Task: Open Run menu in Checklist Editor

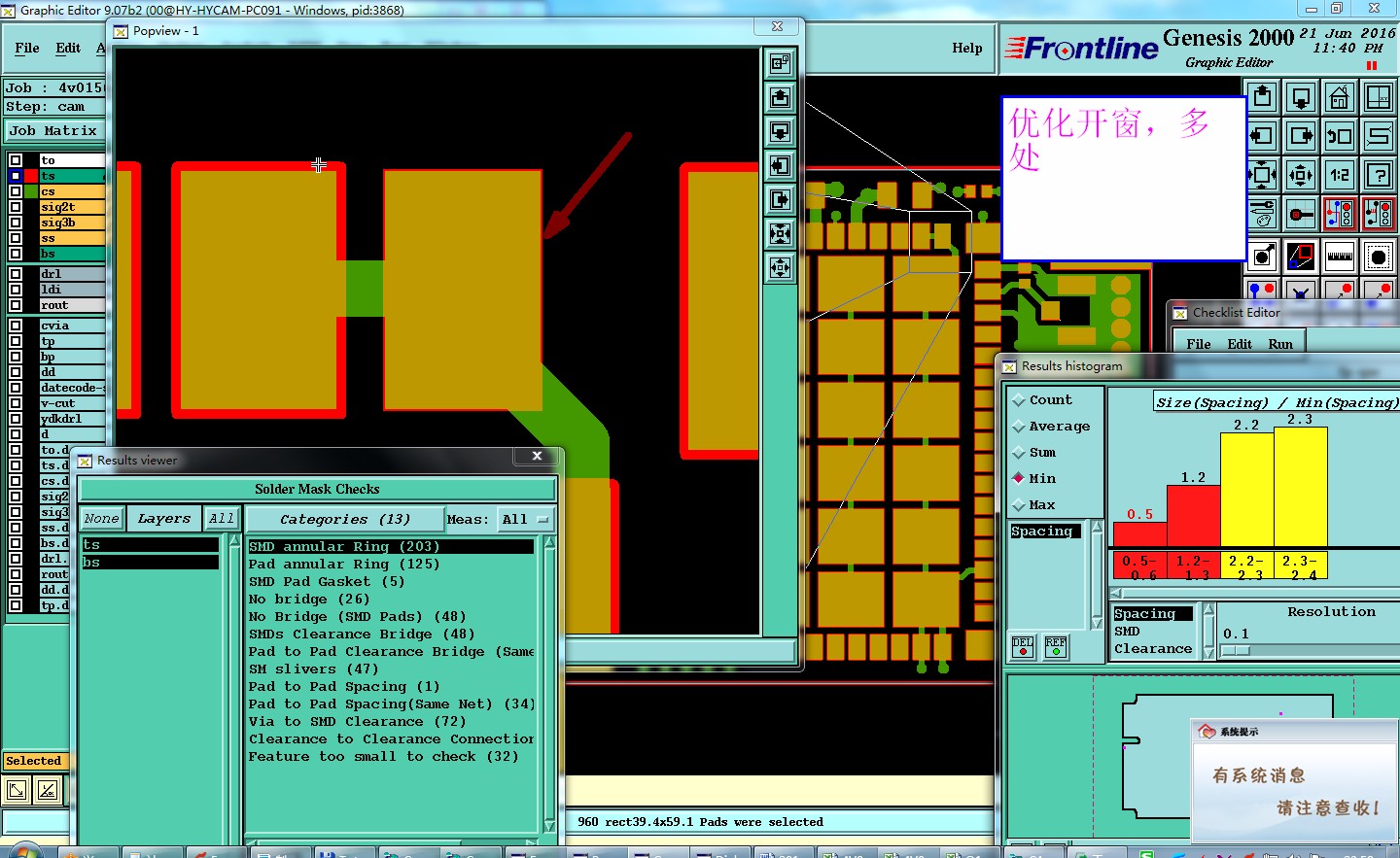Action: pyautogui.click(x=1280, y=344)
